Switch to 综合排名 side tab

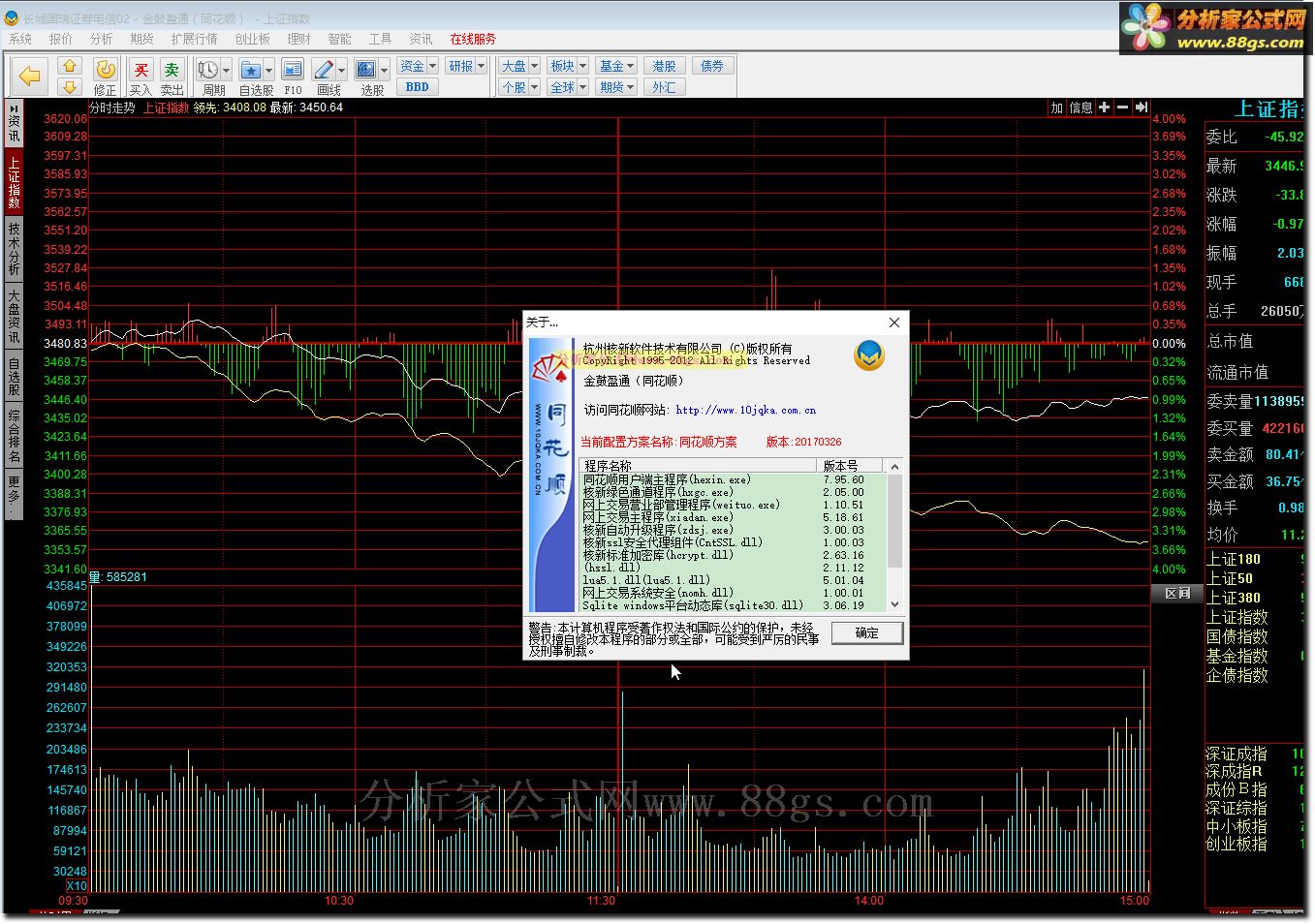point(14,435)
